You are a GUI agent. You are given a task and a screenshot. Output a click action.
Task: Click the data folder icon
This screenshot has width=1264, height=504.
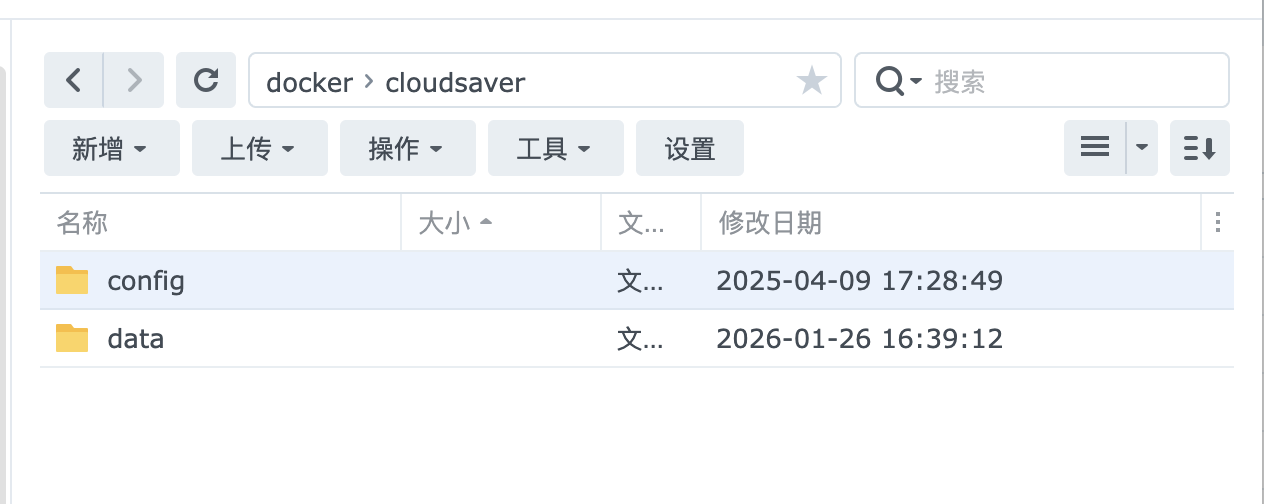tap(72, 338)
